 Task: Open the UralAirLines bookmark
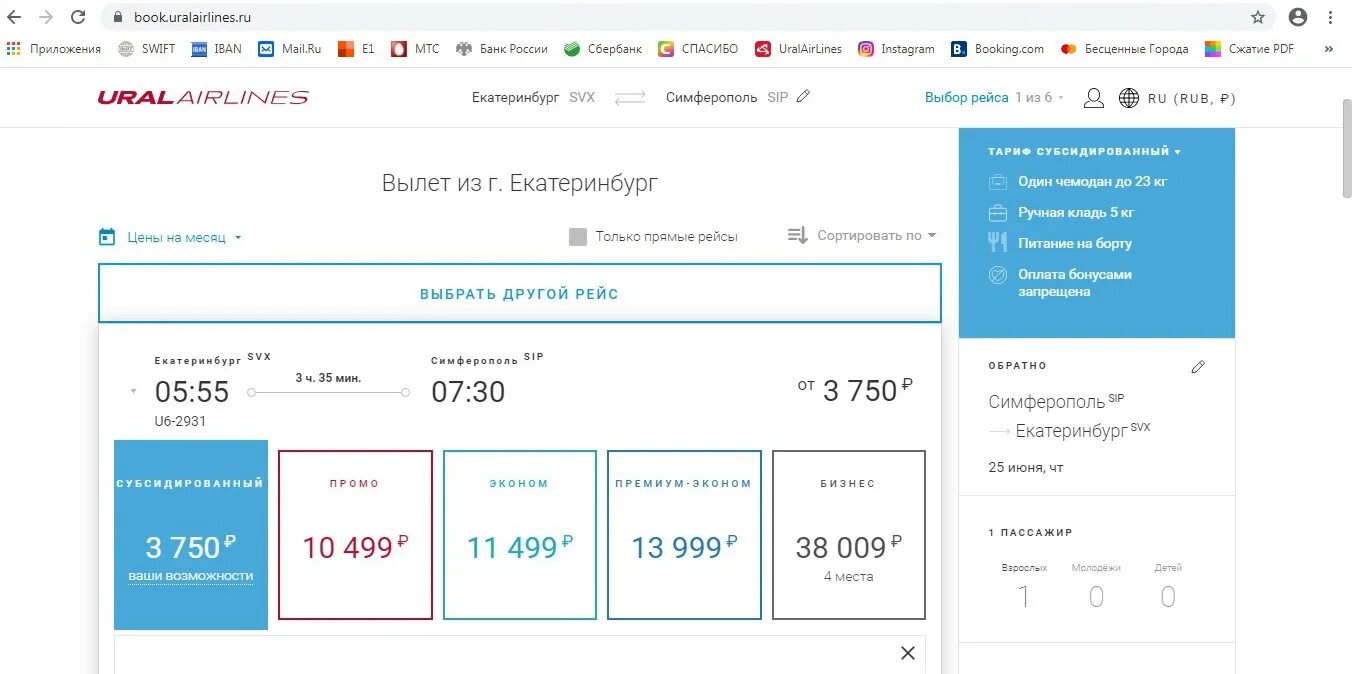(799, 48)
